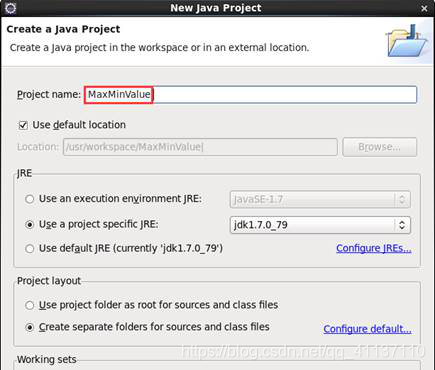Click the Eclipse icon in the title bar

click(10, 7)
